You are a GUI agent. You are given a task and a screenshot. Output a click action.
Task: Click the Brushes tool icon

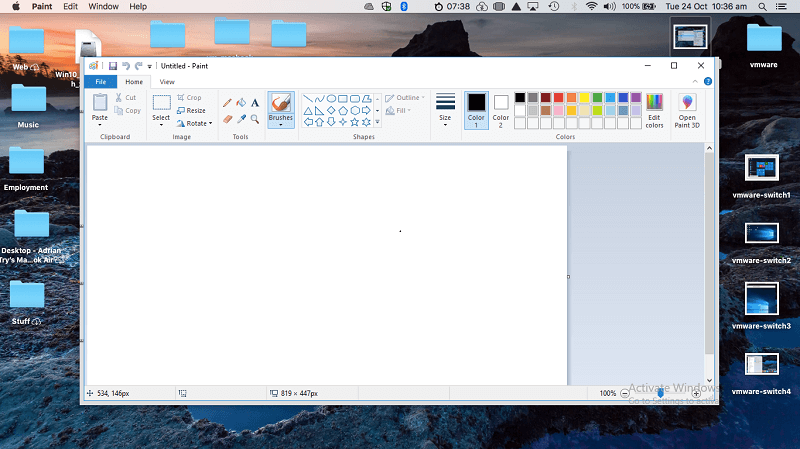point(281,103)
